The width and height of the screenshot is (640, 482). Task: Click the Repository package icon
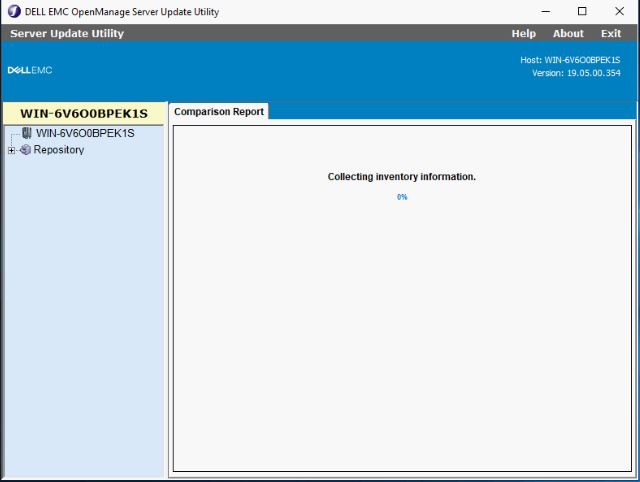(x=25, y=150)
